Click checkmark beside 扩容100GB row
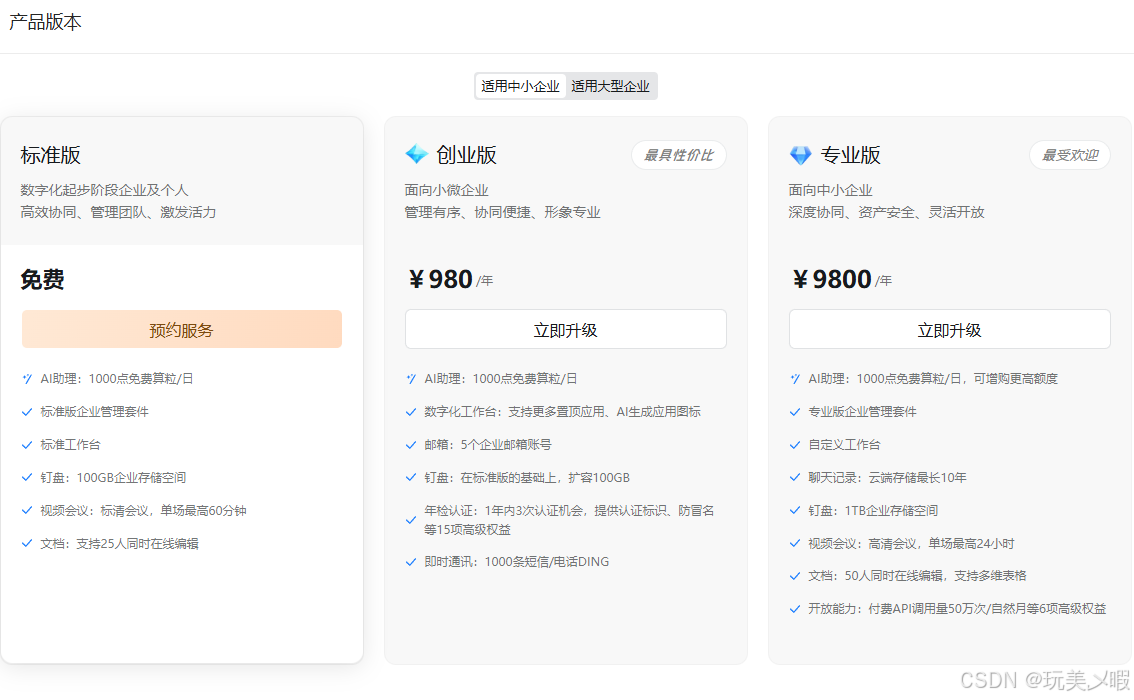This screenshot has width=1134, height=700. click(411, 477)
